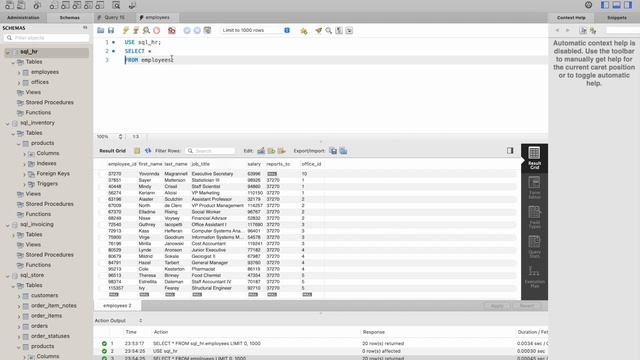Create a new stored procedure icon
This screenshot has width=640, height=360.
click(88, 5)
